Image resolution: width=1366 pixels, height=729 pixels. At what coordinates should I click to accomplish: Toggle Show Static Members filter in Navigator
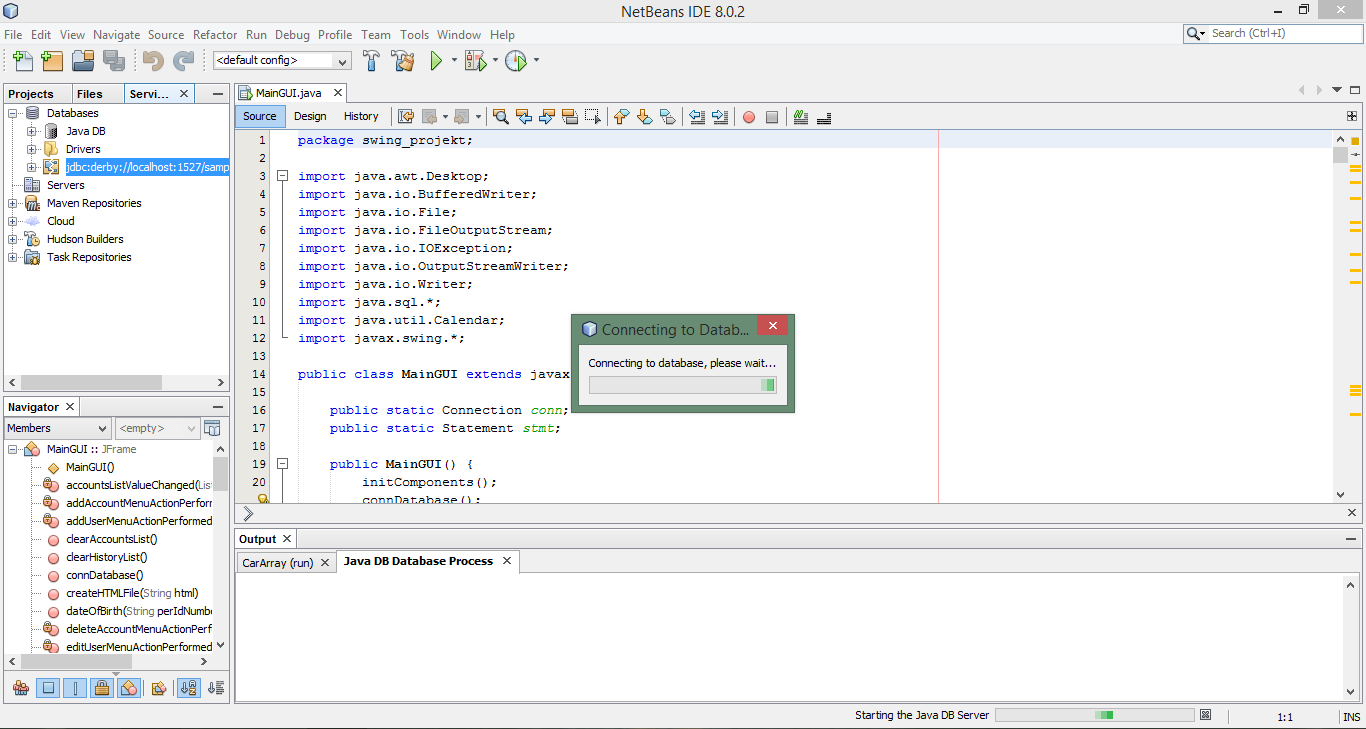pyautogui.click(x=75, y=688)
